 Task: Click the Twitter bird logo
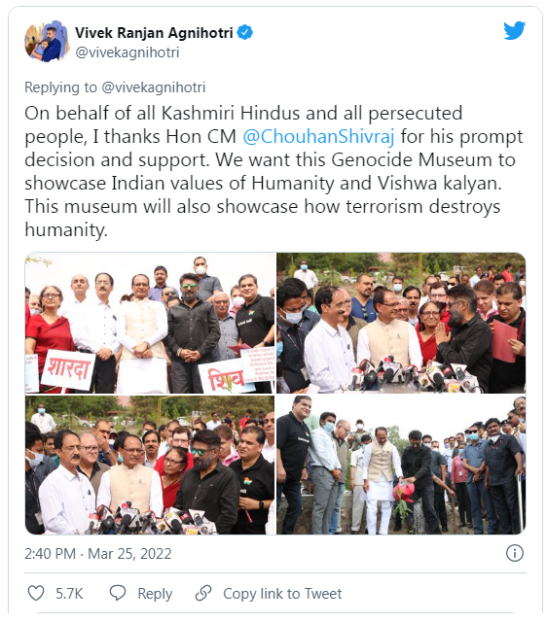(514, 31)
